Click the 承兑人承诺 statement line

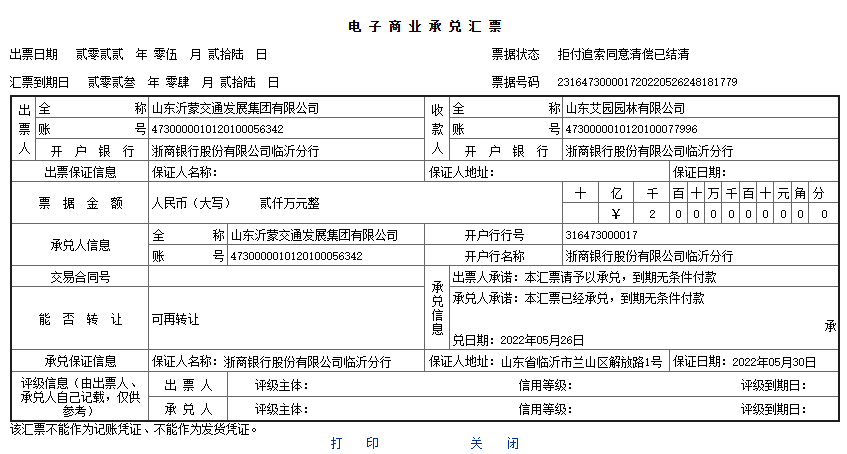tap(579, 298)
